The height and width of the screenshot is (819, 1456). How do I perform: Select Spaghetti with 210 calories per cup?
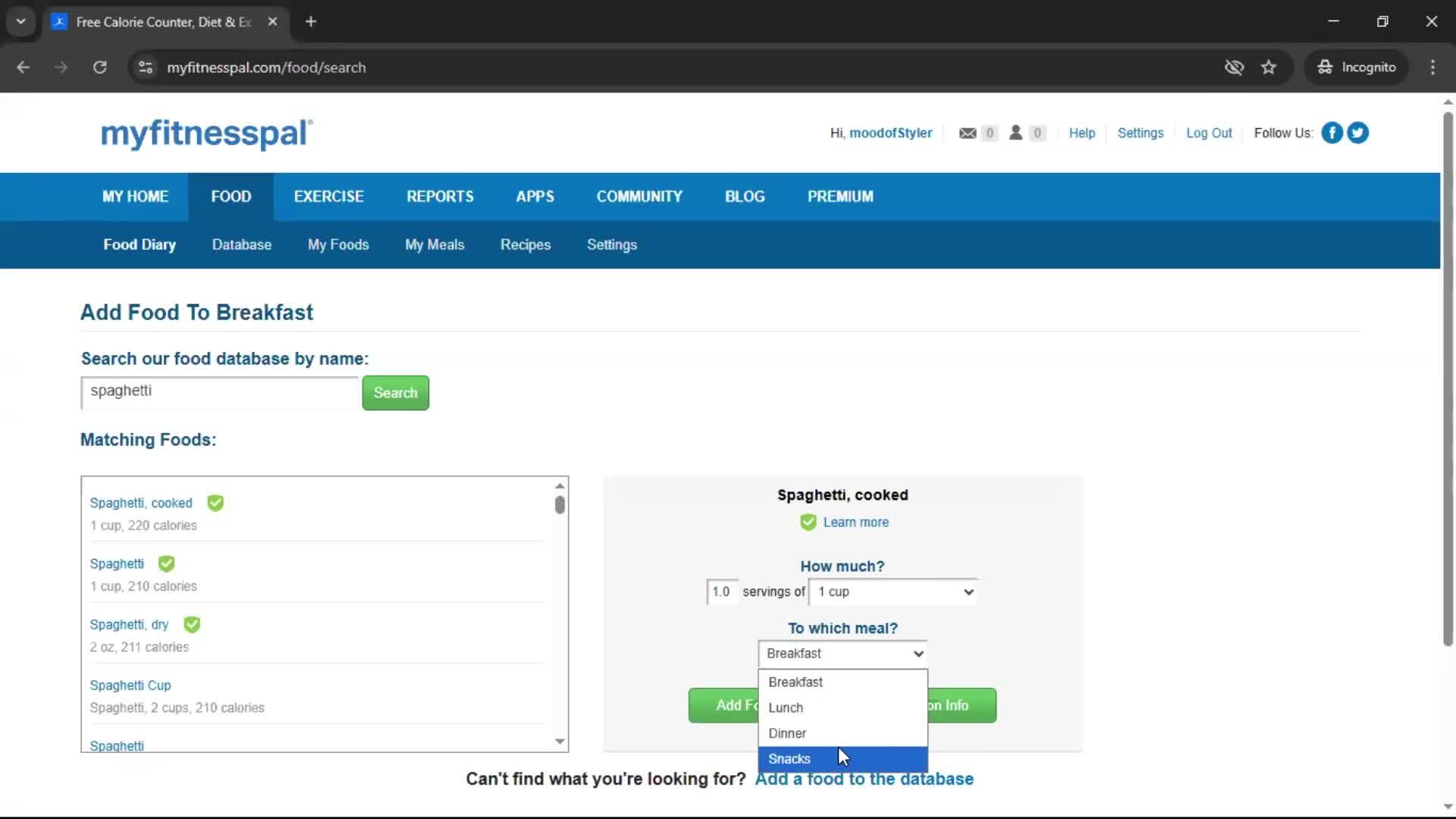pyautogui.click(x=117, y=564)
